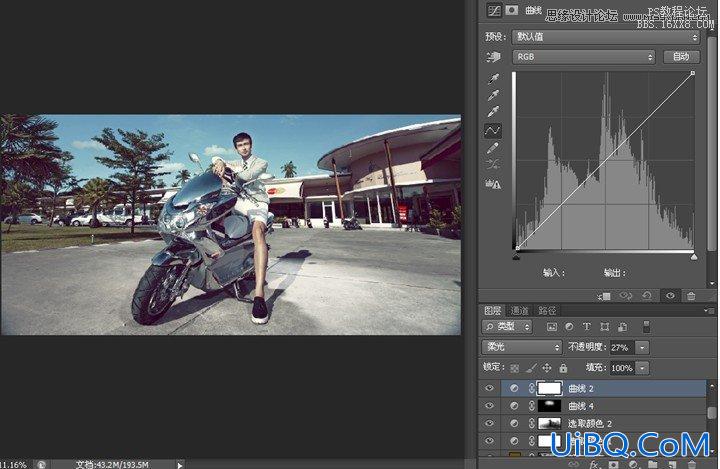Add layer mask button at panel bottom
Viewport: 720px width, 469px height.
(x=613, y=464)
